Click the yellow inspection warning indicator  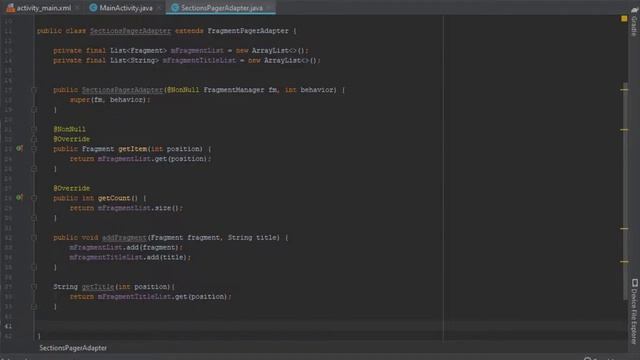tap(624, 19)
